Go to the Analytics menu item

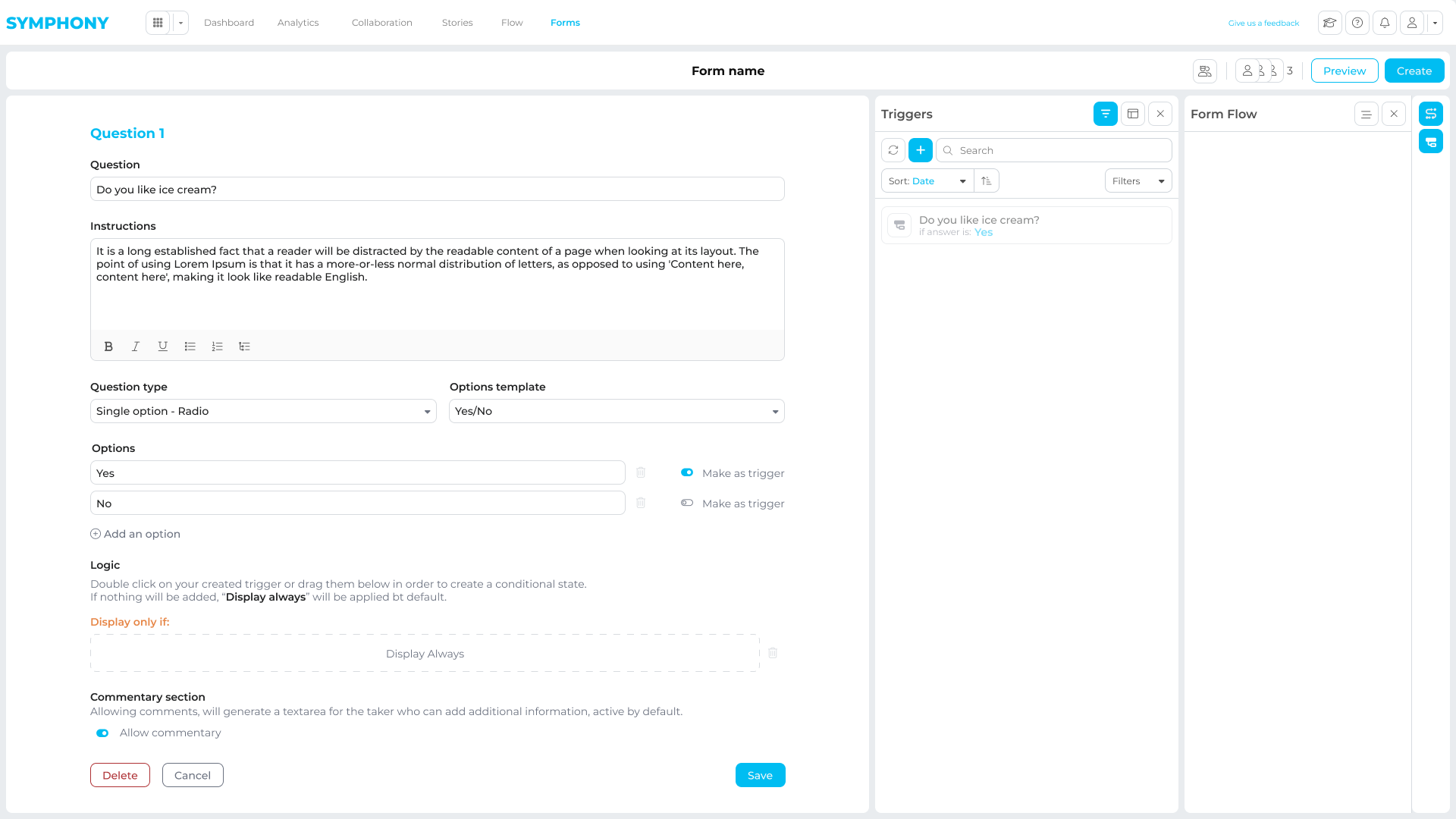click(x=298, y=23)
